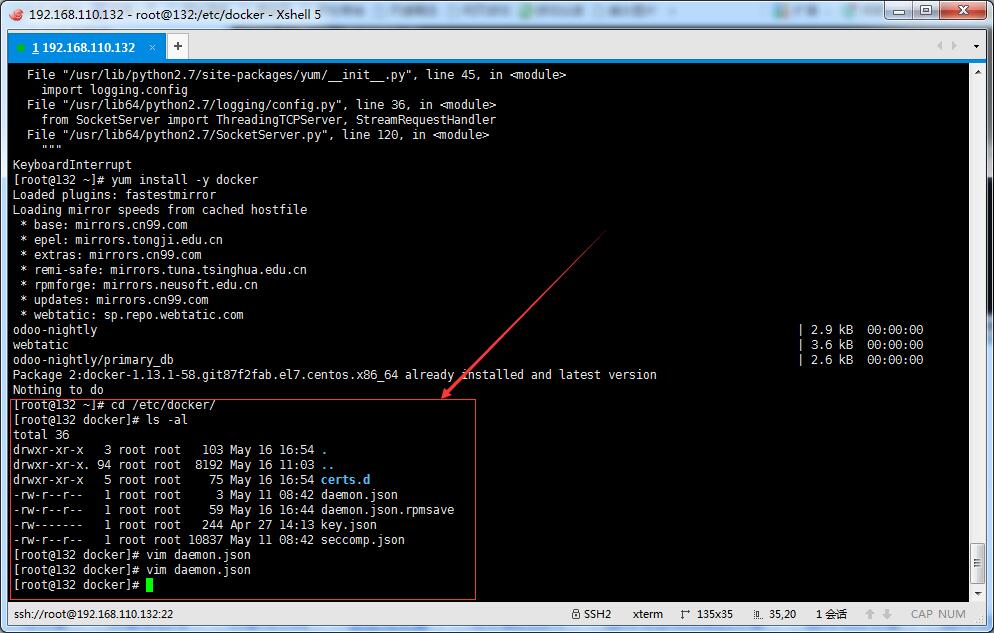Click the tab scroll right arrow
Viewport: 994px width, 633px height.
tap(954, 46)
